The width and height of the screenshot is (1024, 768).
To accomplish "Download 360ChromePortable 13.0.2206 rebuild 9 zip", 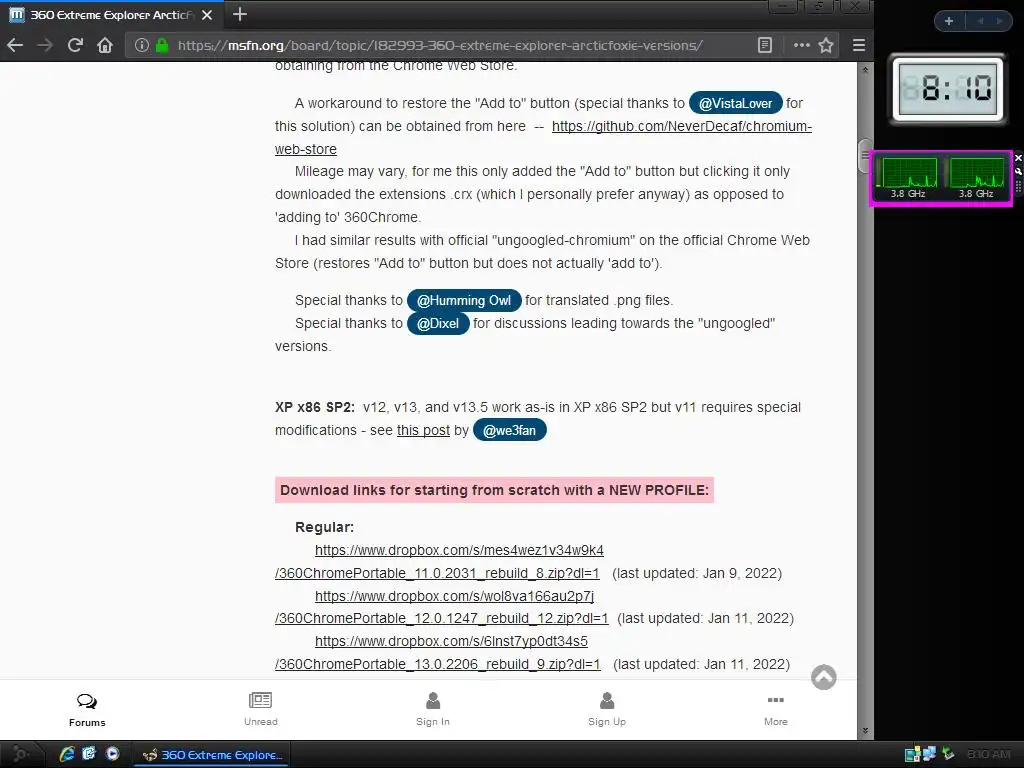I will [438, 664].
